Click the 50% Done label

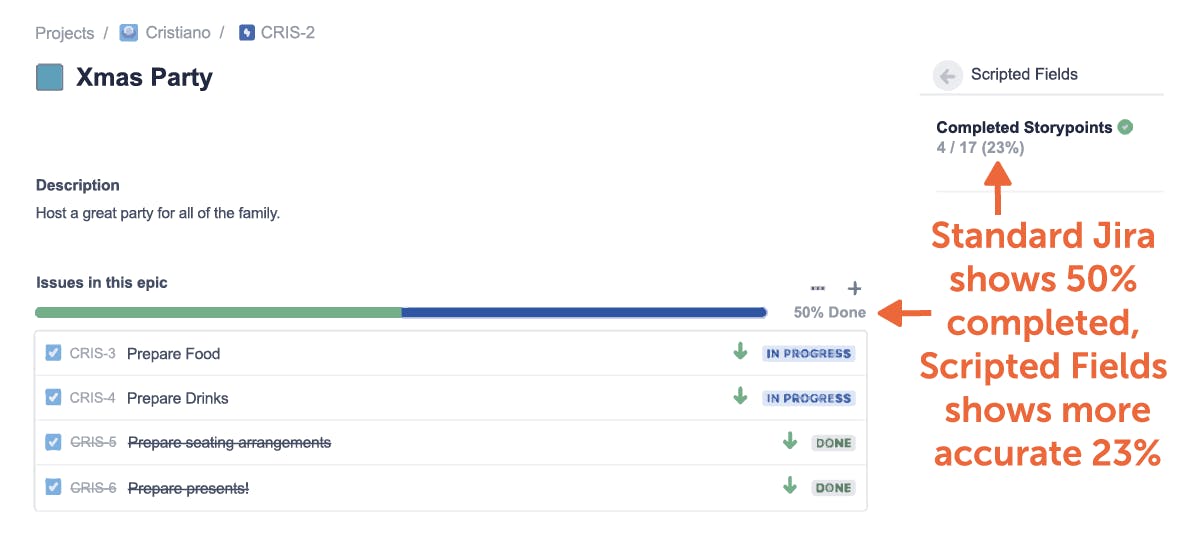coord(830,312)
